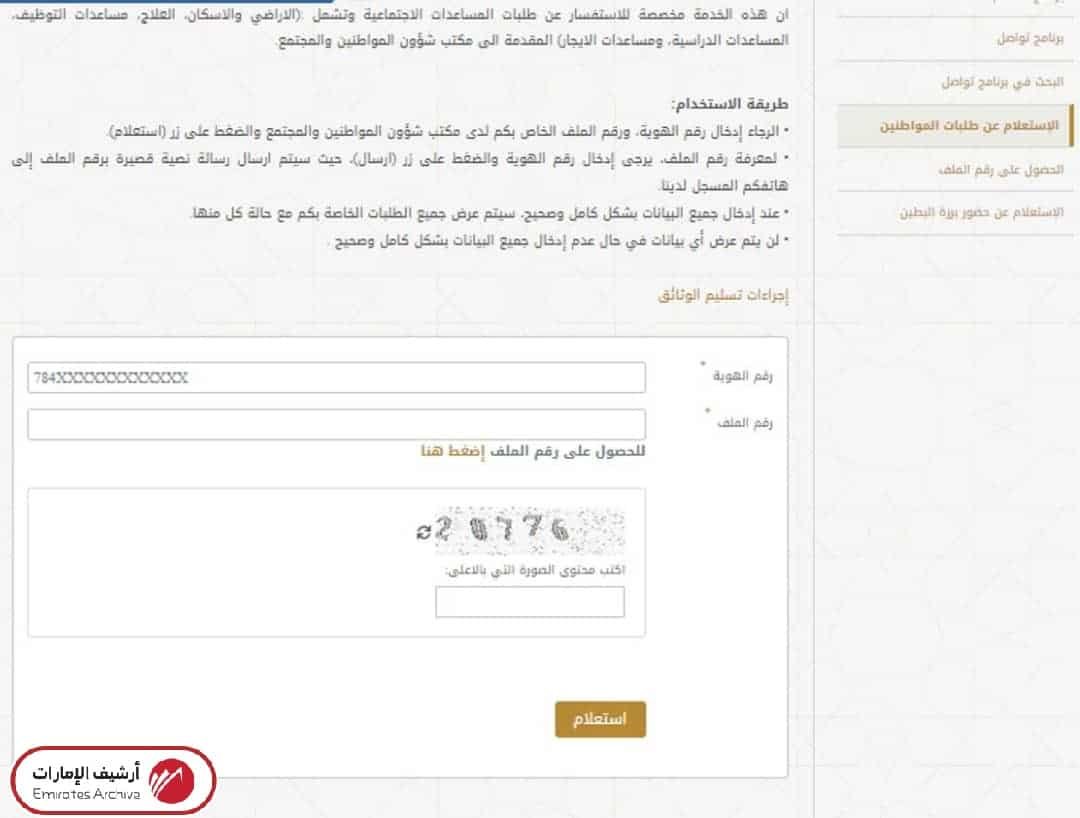Click the red Emirates Archive logo emblem
Screen dimensions: 1080x818
[x=172, y=782]
